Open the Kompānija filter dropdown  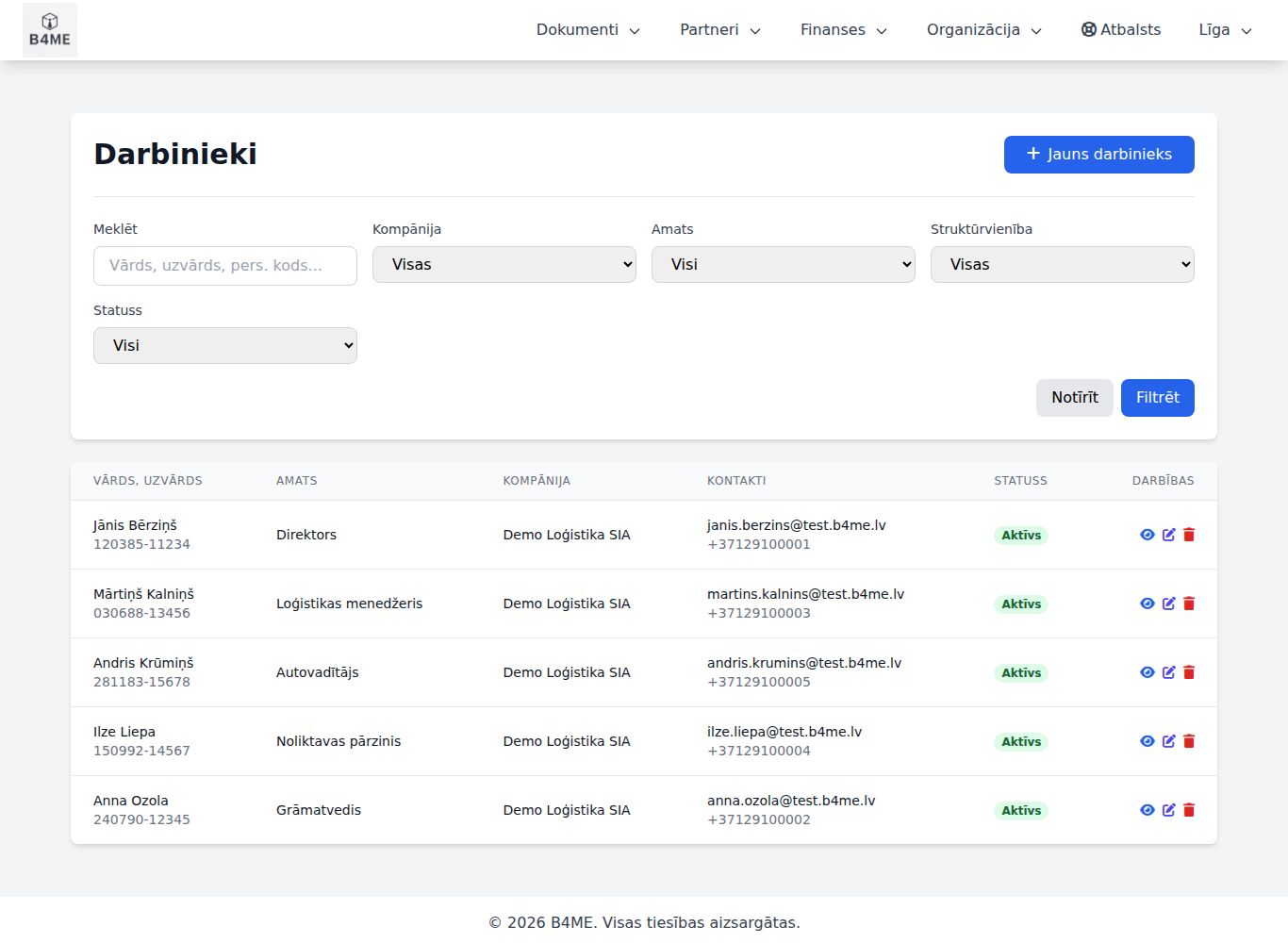[x=504, y=265]
